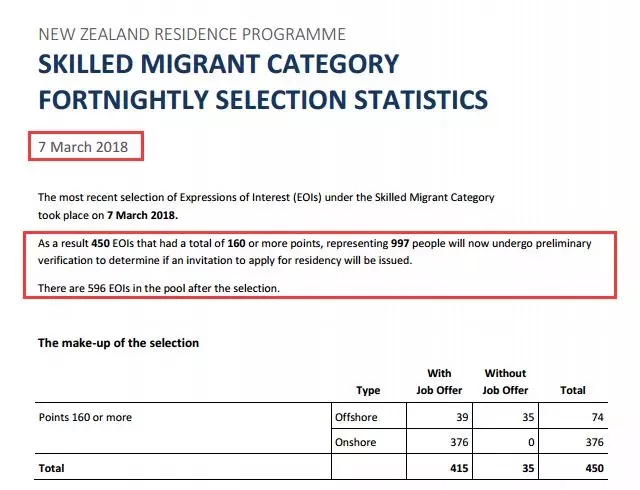Click the 'Without Job Offer' column header
Image resolution: width=640 pixels, height=490 pixels.
pos(505,382)
